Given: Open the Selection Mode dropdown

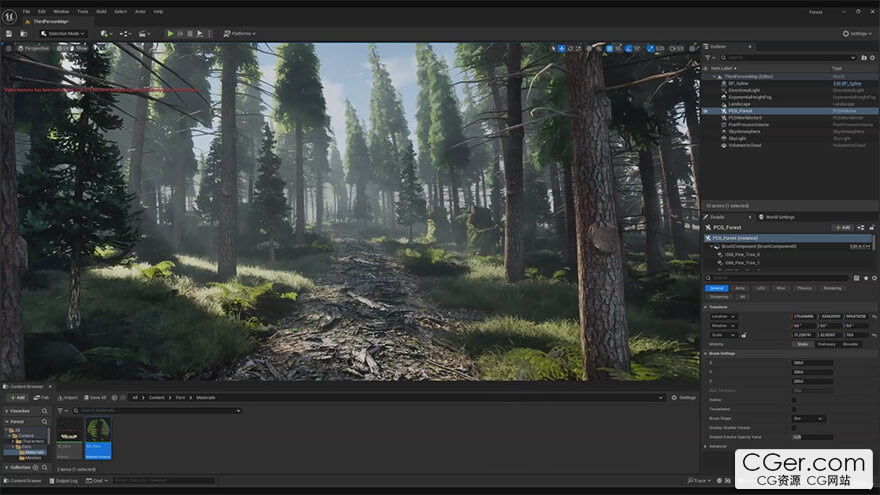Looking at the screenshot, I should point(62,33).
